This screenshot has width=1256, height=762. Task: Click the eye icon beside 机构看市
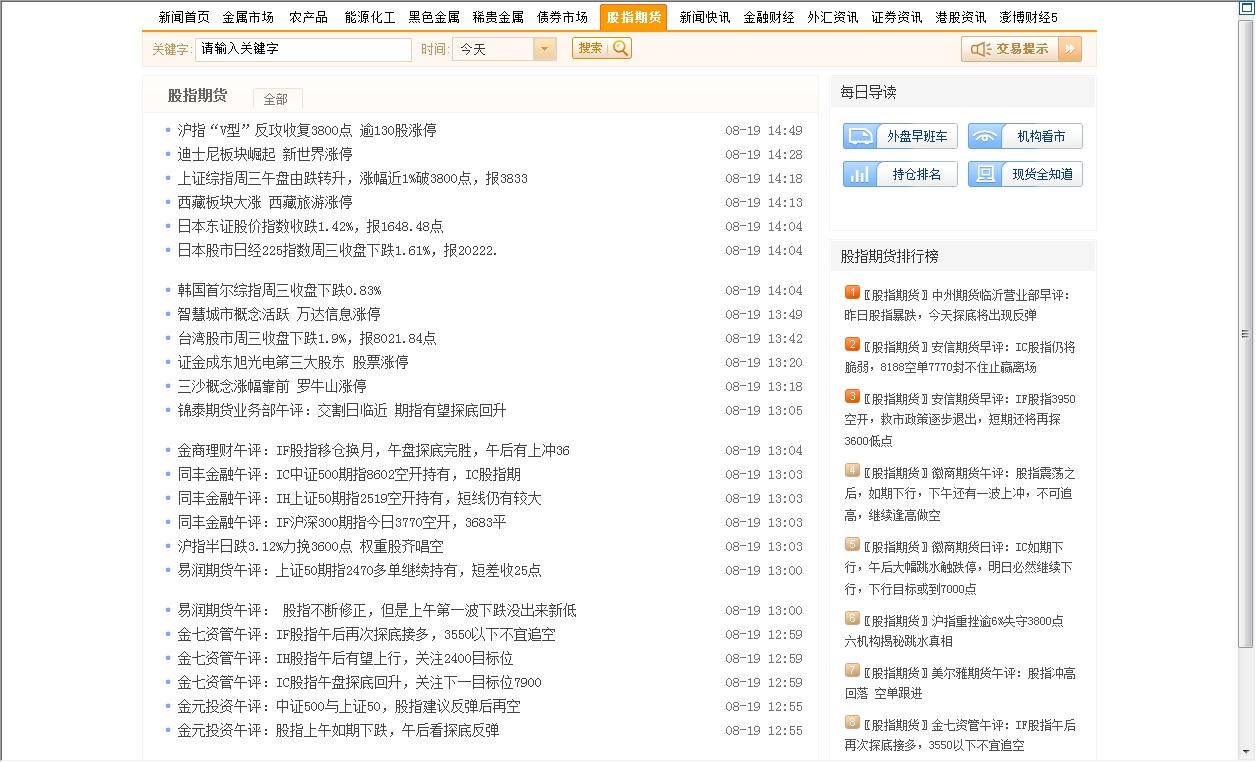pyautogui.click(x=985, y=137)
